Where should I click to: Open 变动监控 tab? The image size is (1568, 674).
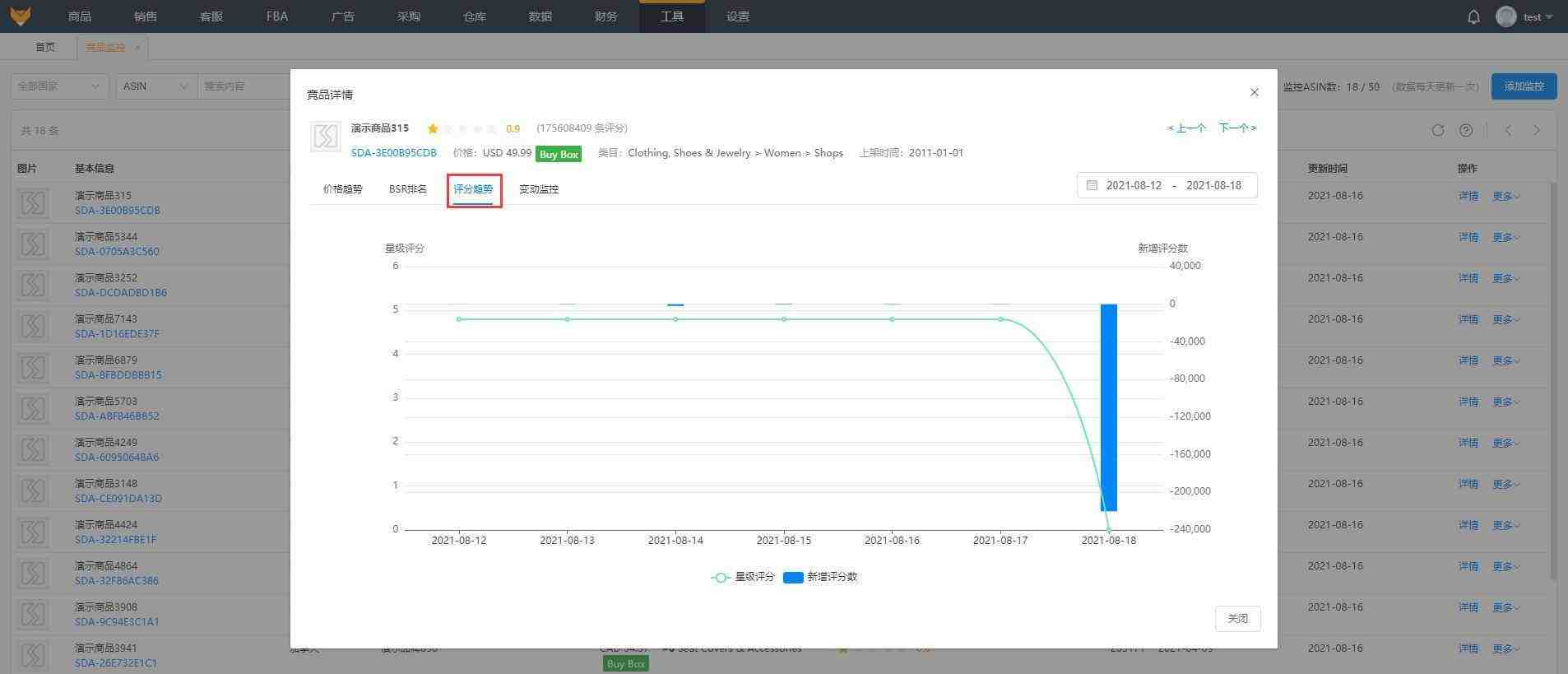(539, 189)
